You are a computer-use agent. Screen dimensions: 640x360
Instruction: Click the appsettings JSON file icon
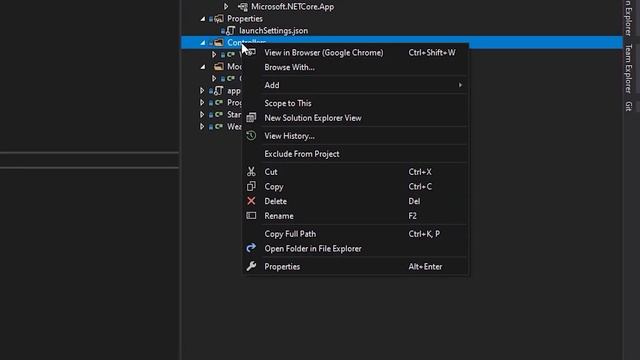pyautogui.click(x=219, y=90)
